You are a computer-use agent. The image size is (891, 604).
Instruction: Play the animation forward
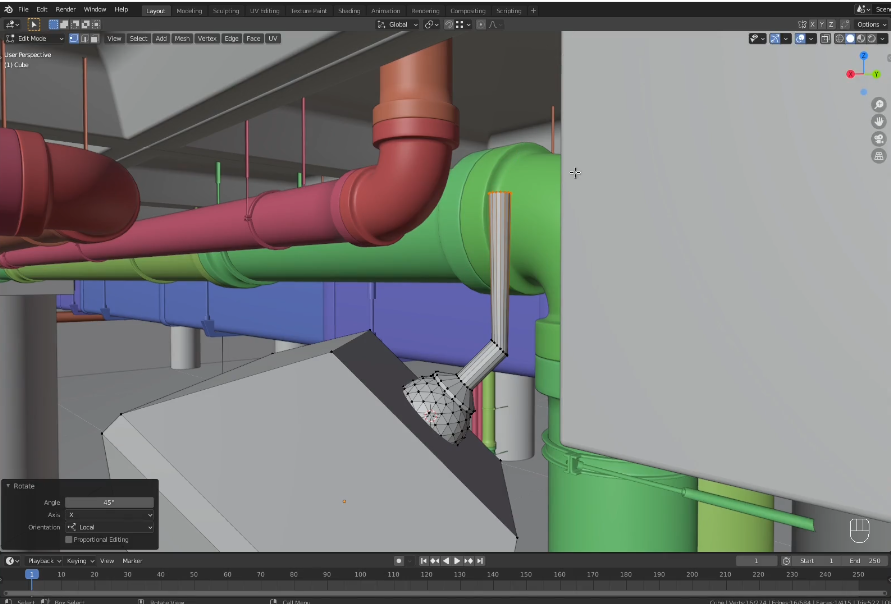(x=457, y=561)
